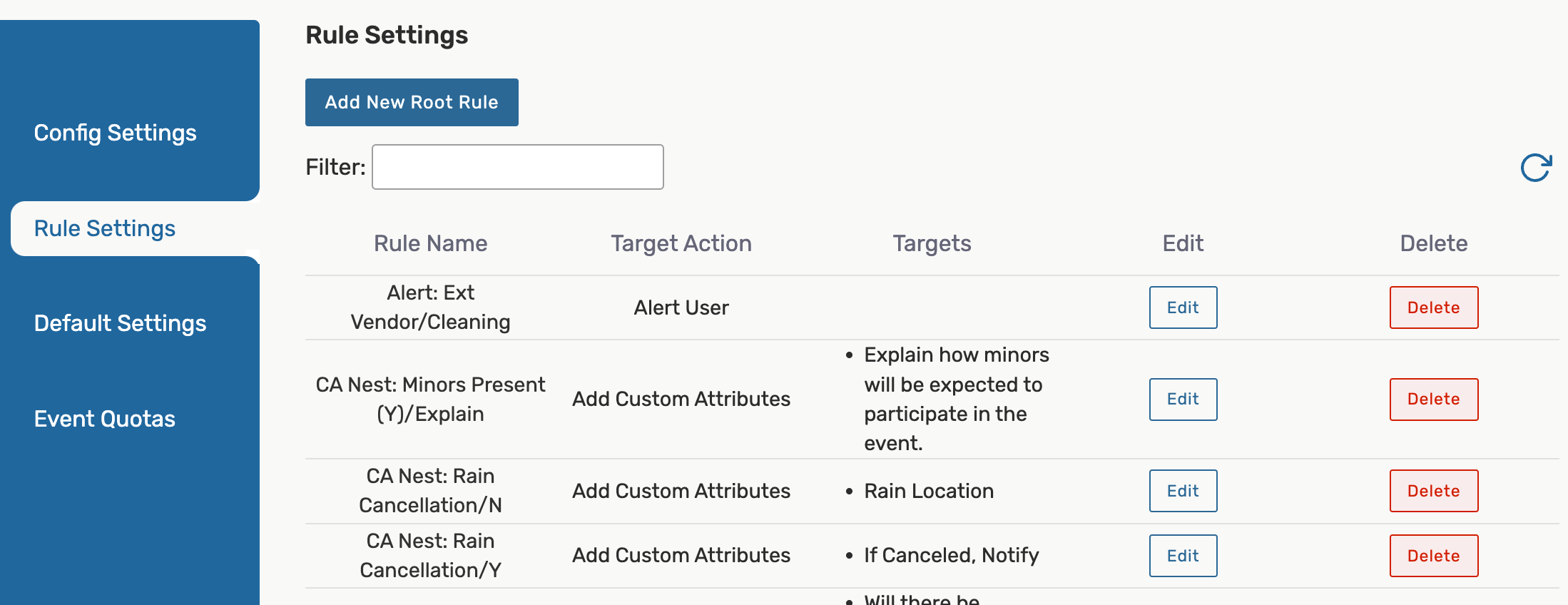
Task: Open Config Settings tab in sidebar
Action: (x=115, y=133)
